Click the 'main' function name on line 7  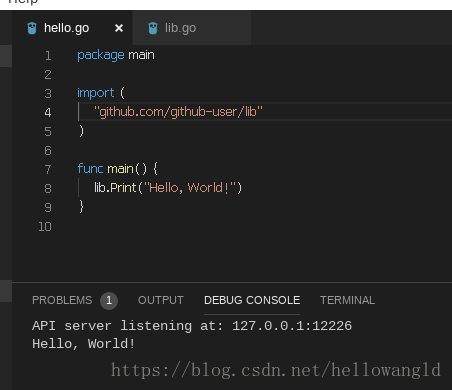coord(120,169)
